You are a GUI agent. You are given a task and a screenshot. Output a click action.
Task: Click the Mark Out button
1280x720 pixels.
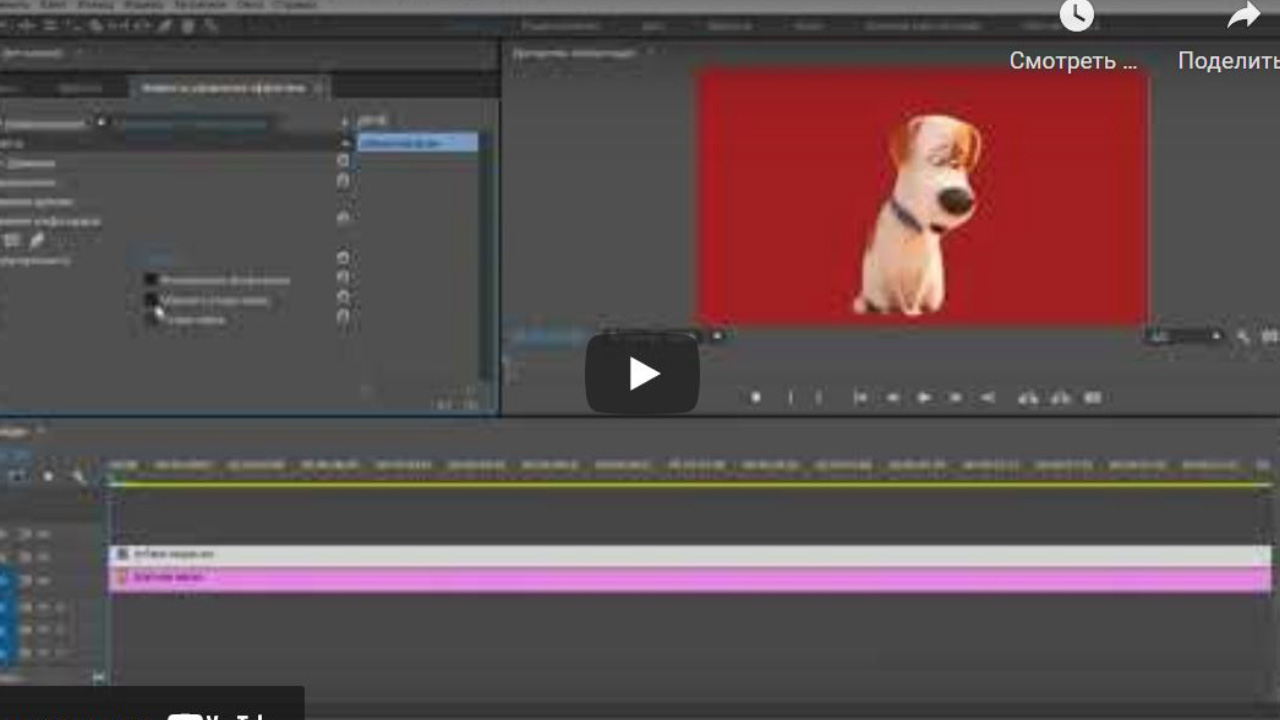819,398
